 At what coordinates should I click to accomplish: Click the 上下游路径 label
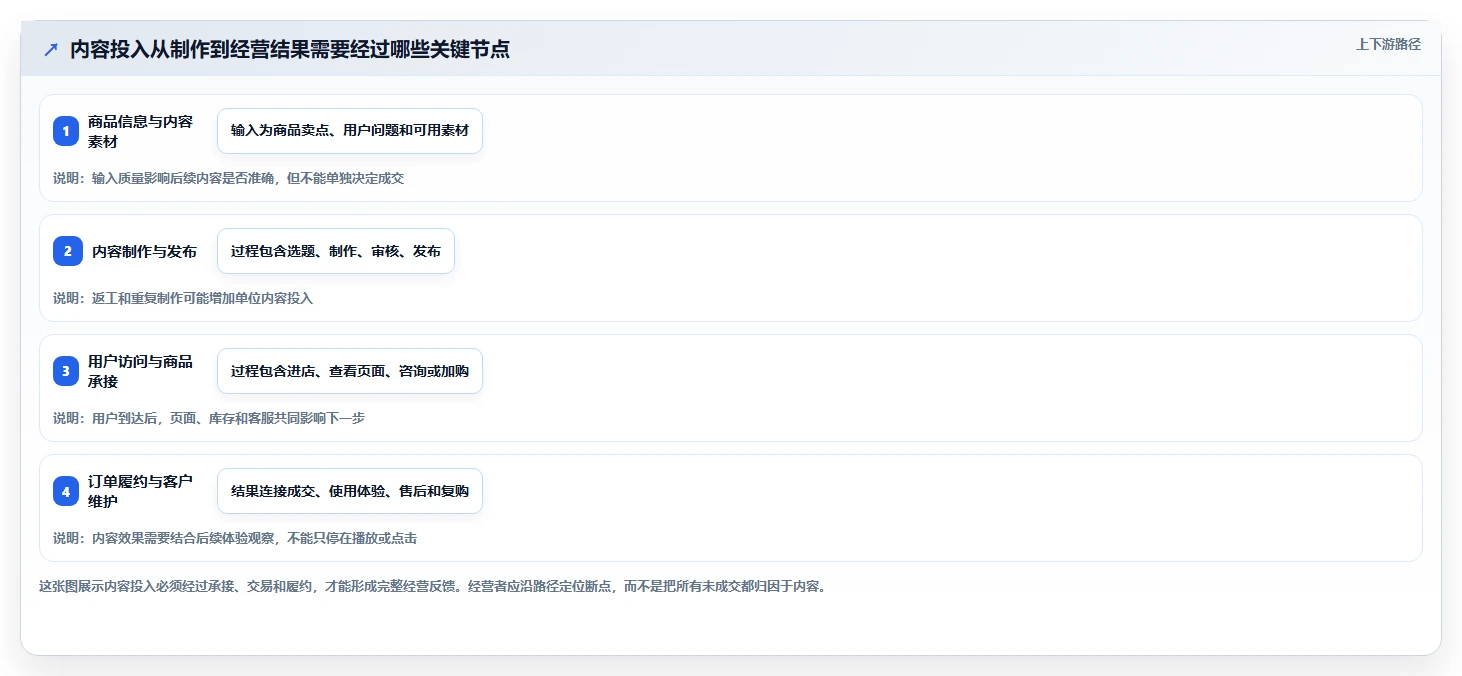click(1388, 44)
